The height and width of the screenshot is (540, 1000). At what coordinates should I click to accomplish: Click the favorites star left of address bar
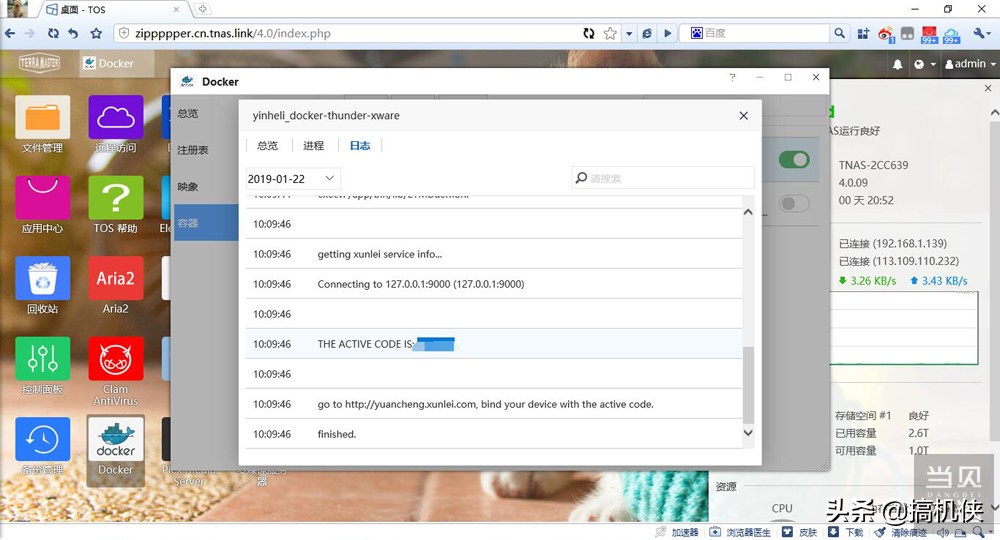(96, 33)
